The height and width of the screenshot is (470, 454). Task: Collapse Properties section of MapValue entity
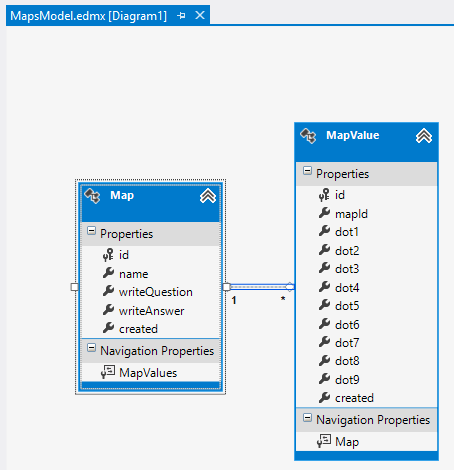coord(307,171)
